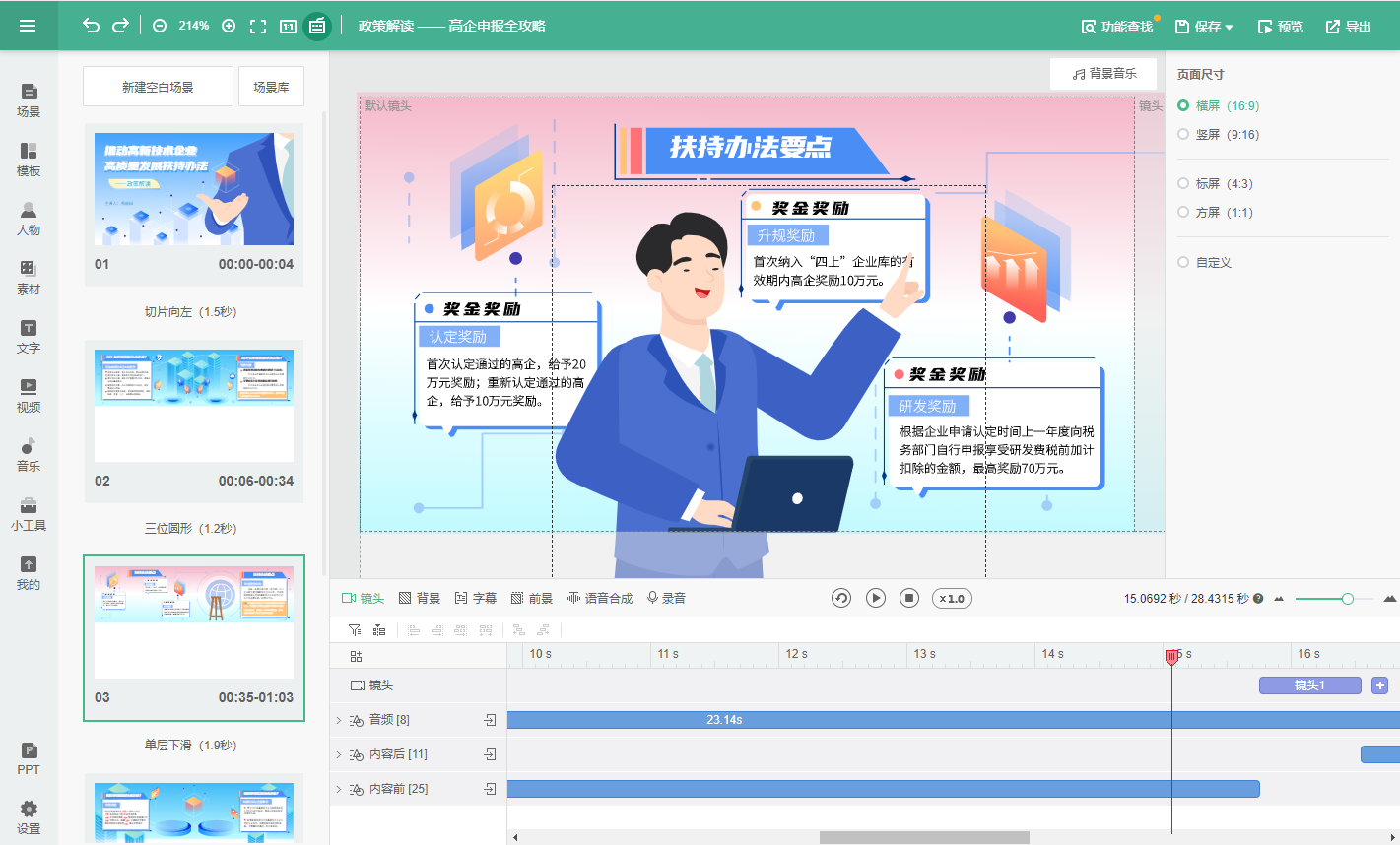Open the 素材 materials panel
This screenshot has height=845, width=1400.
29,278
